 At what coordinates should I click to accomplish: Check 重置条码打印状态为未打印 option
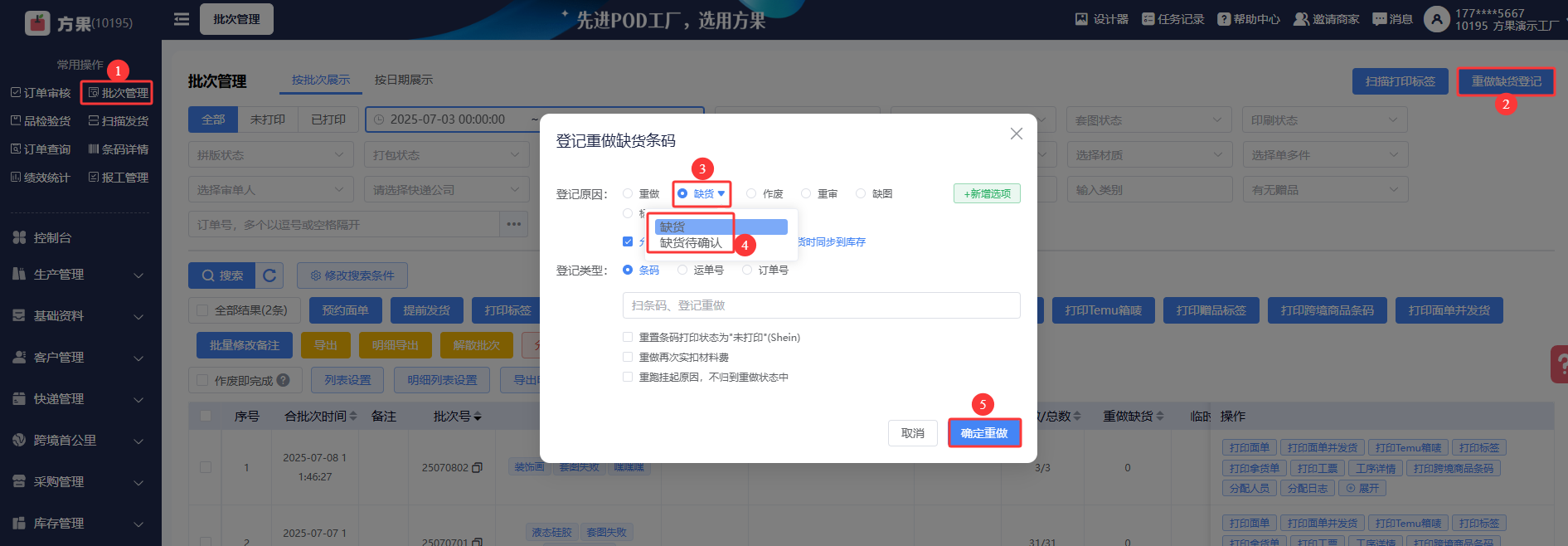click(628, 337)
